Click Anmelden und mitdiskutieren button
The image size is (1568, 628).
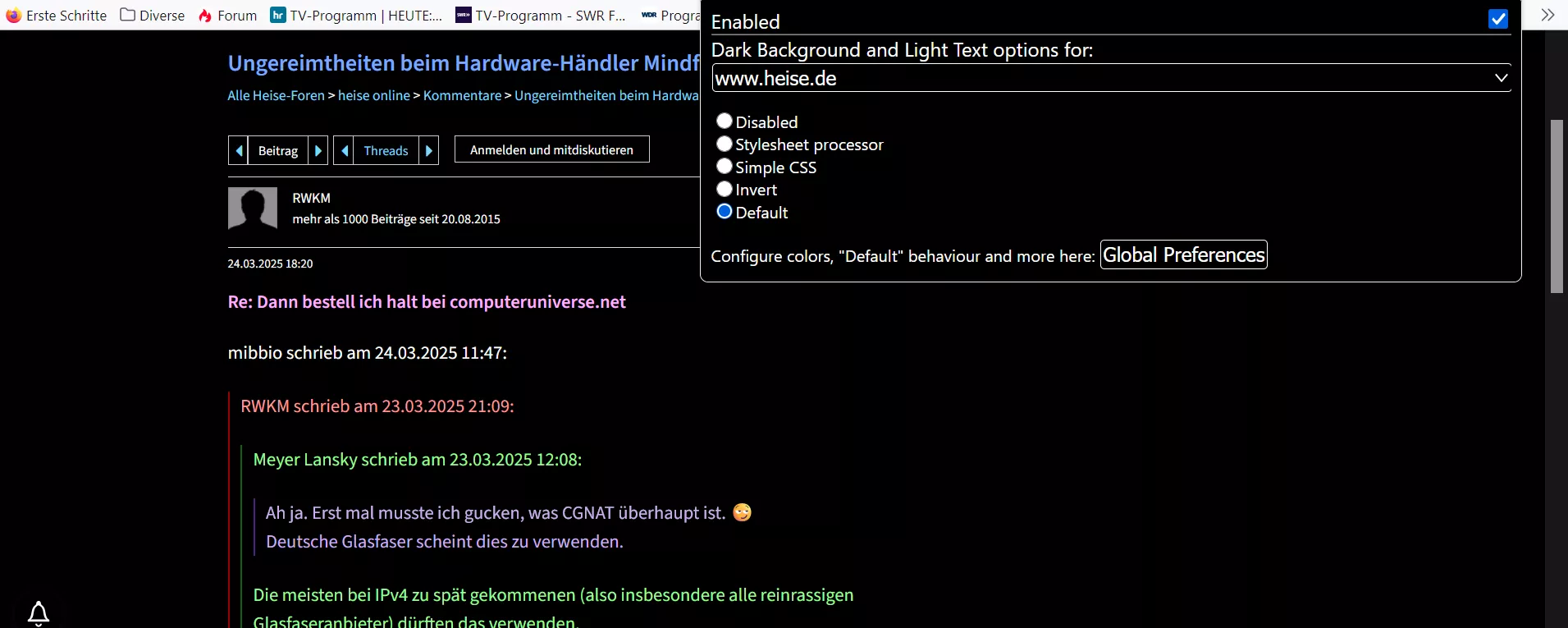tap(551, 149)
